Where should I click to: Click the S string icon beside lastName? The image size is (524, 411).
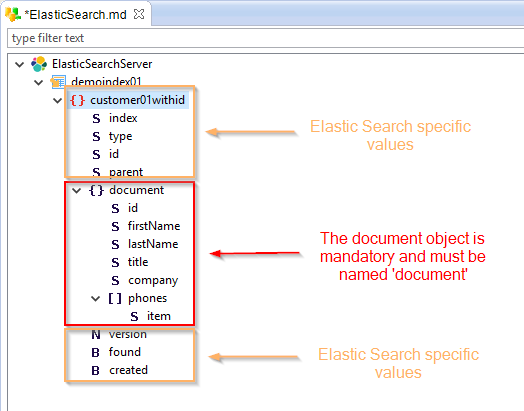pyautogui.click(x=115, y=245)
